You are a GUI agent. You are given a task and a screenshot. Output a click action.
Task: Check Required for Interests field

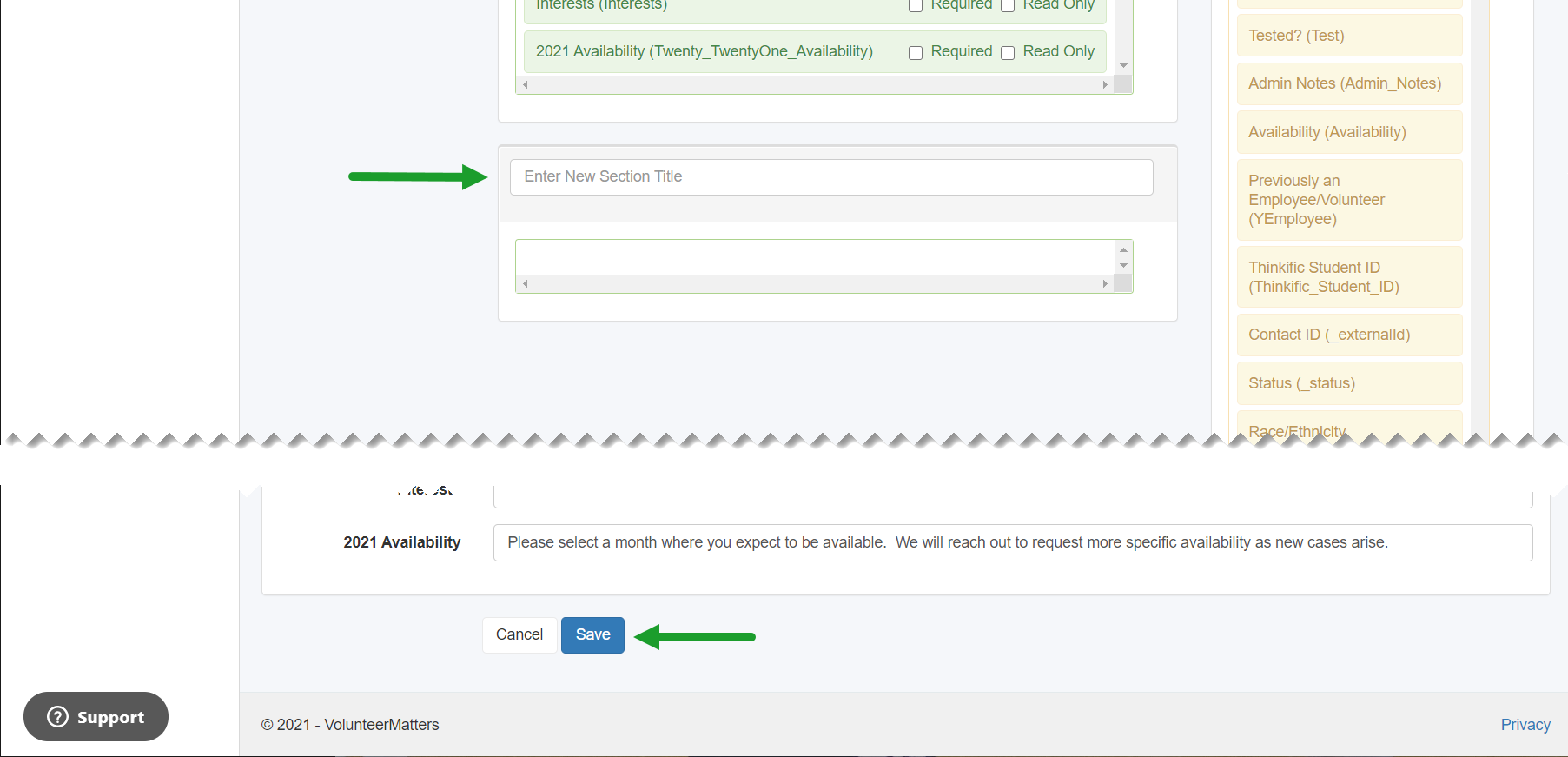click(916, 5)
